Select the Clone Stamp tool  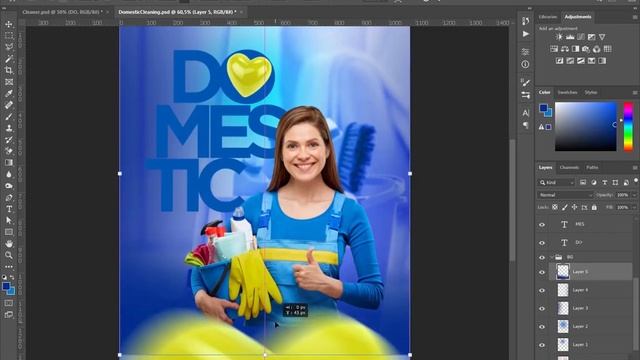pos(9,128)
